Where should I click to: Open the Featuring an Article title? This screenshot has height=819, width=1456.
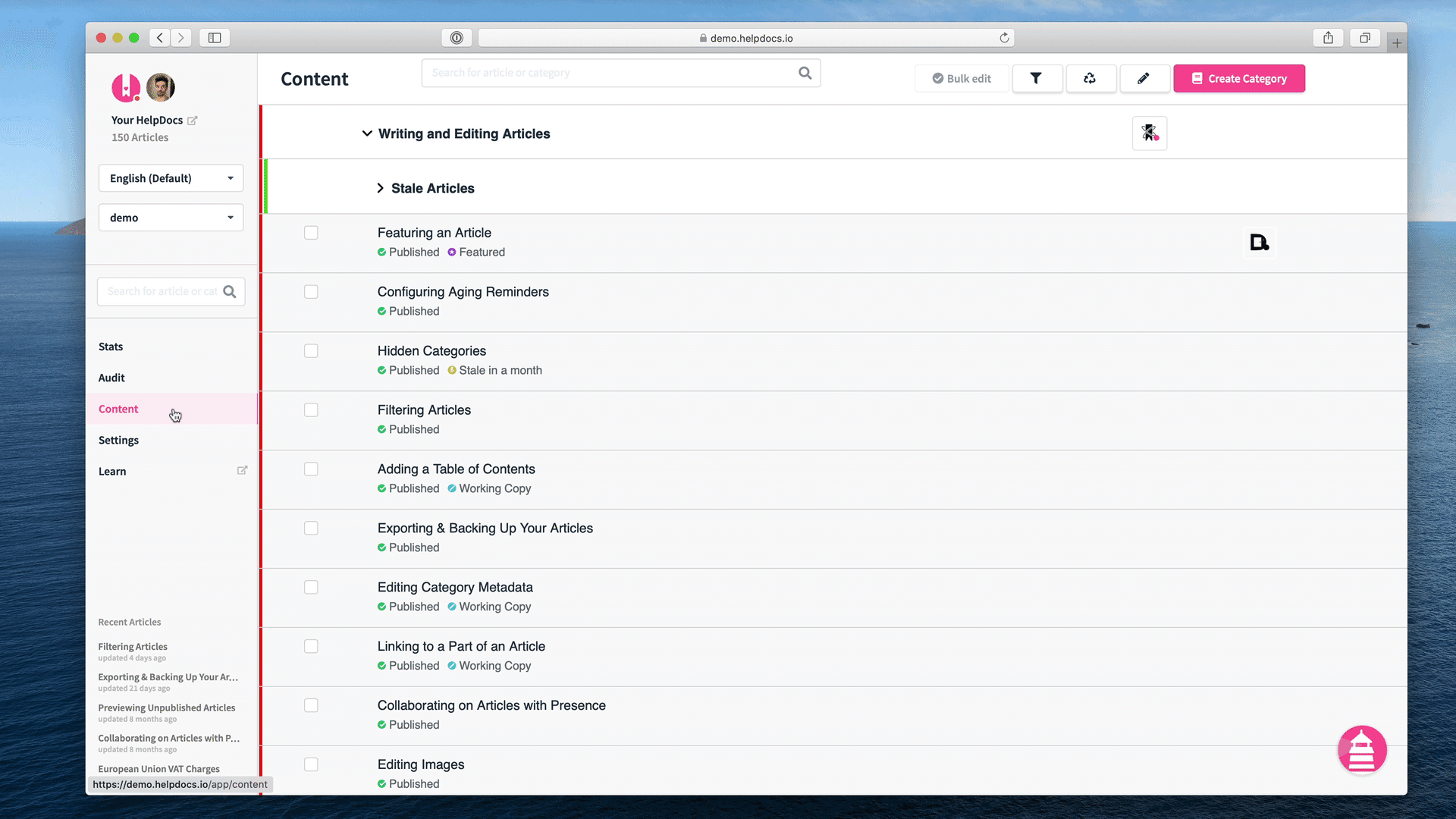[x=435, y=233]
